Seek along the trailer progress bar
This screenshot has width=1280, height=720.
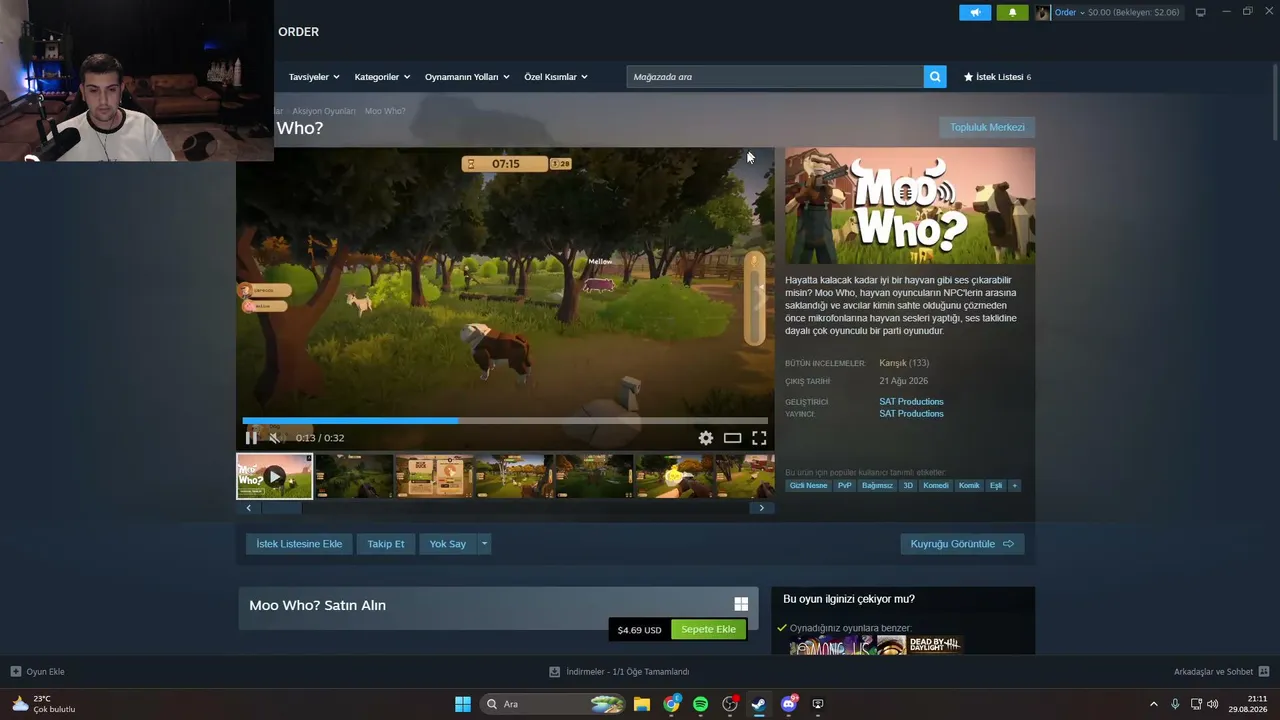click(505, 421)
